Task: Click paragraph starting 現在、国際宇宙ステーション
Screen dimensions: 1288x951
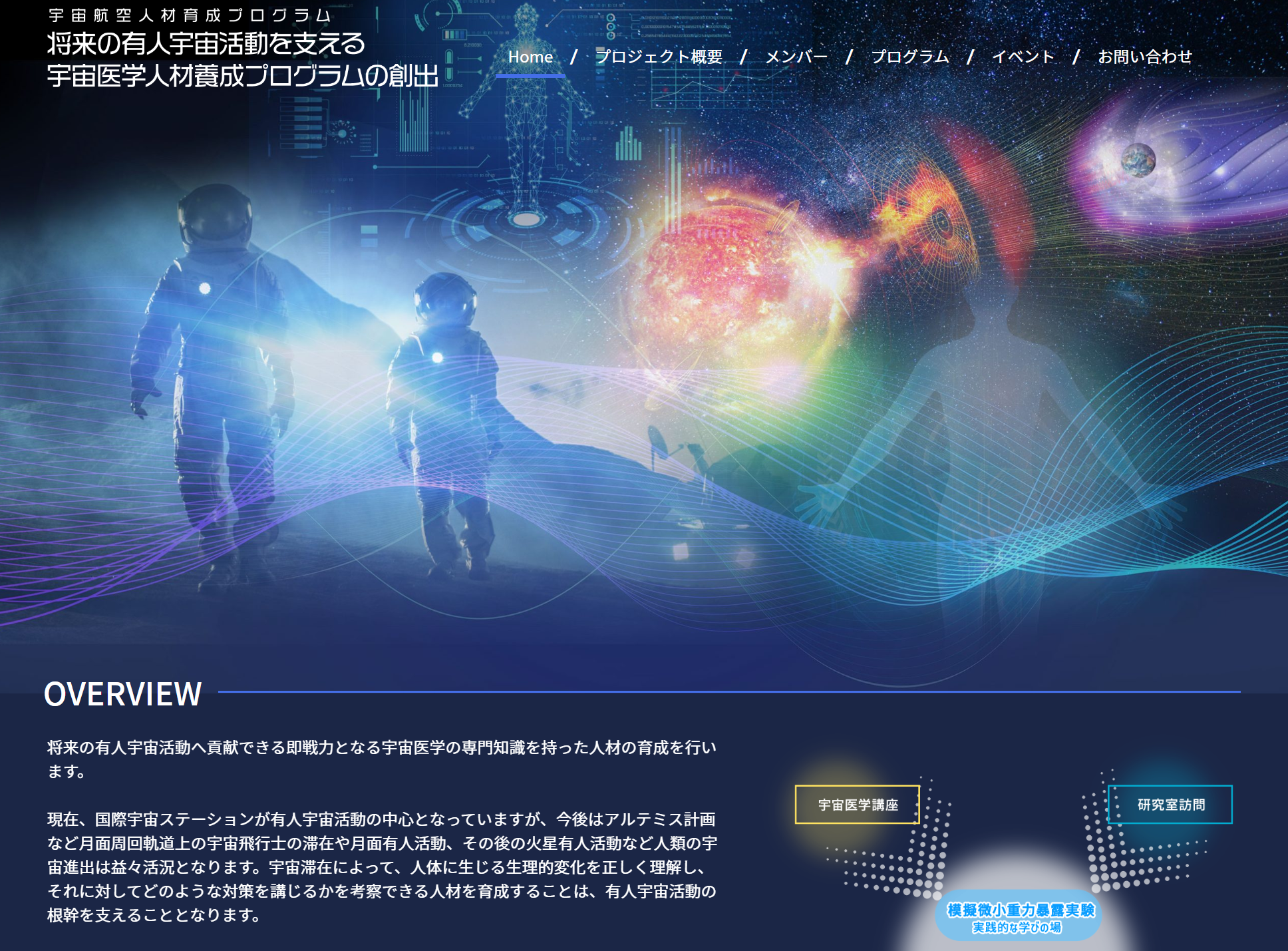Action: tap(382, 867)
